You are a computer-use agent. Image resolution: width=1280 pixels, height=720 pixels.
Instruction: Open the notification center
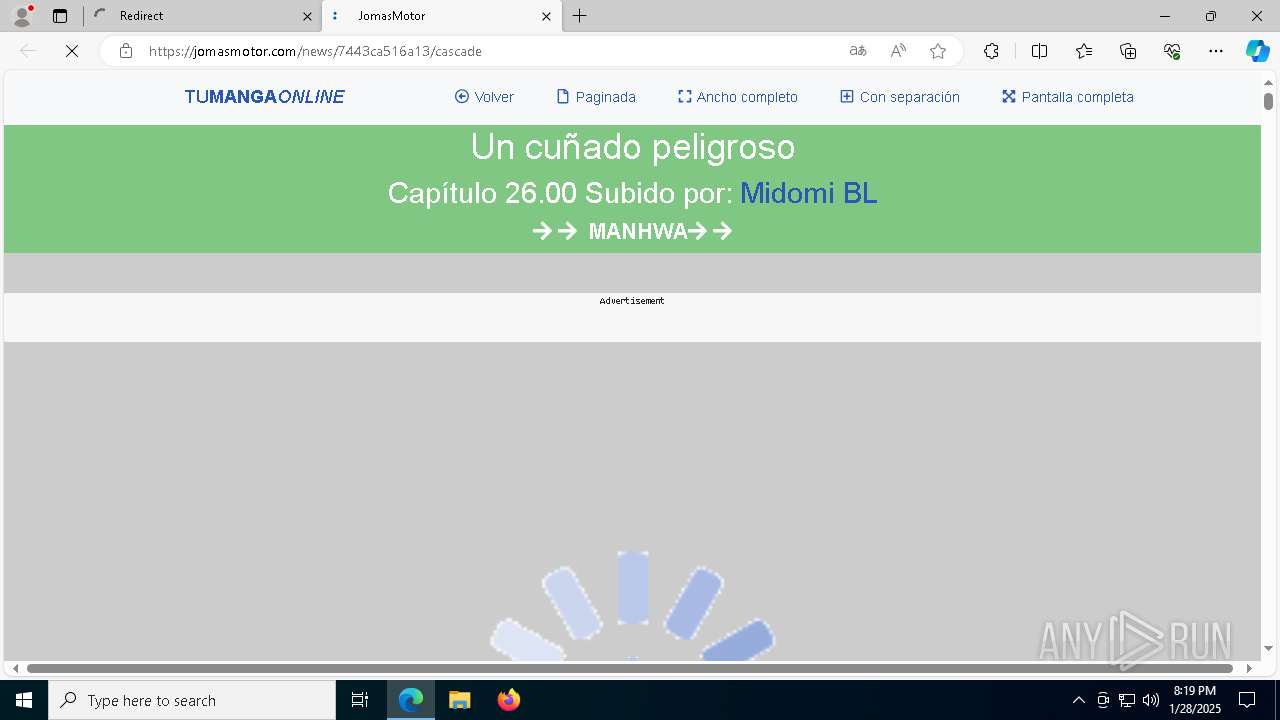point(1247,700)
